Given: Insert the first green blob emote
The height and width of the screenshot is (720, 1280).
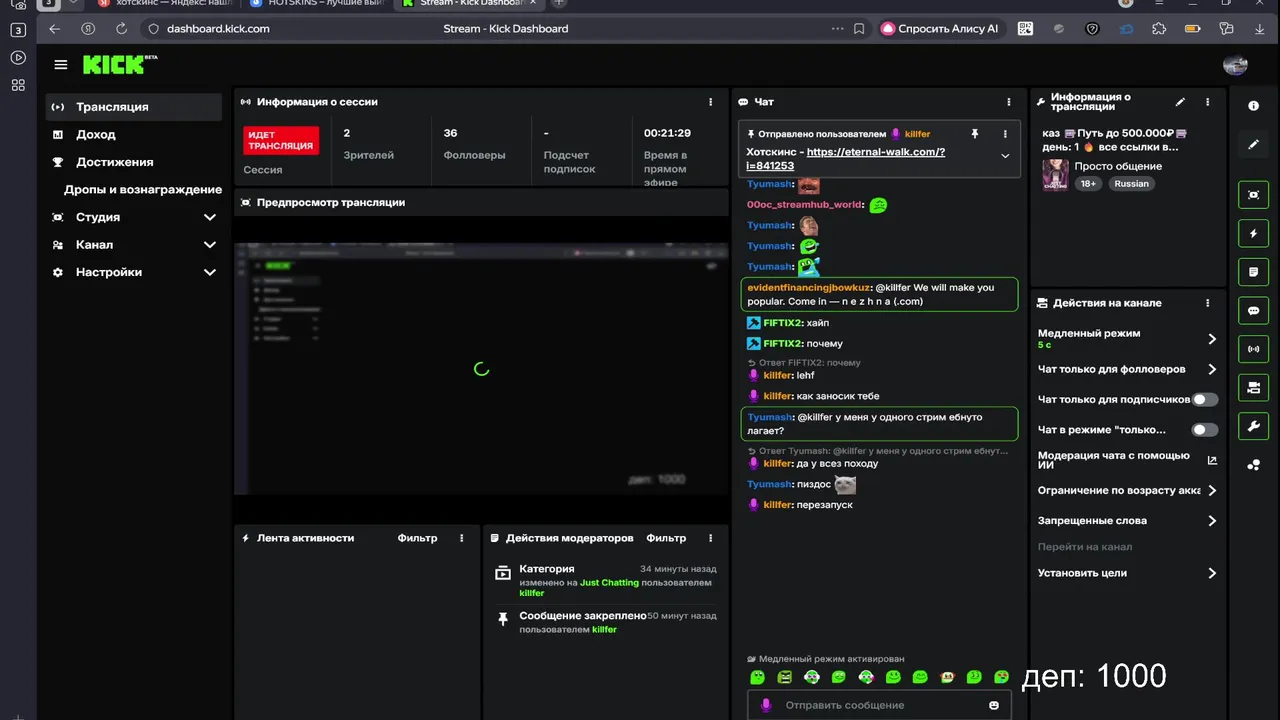Looking at the screenshot, I should 757,677.
